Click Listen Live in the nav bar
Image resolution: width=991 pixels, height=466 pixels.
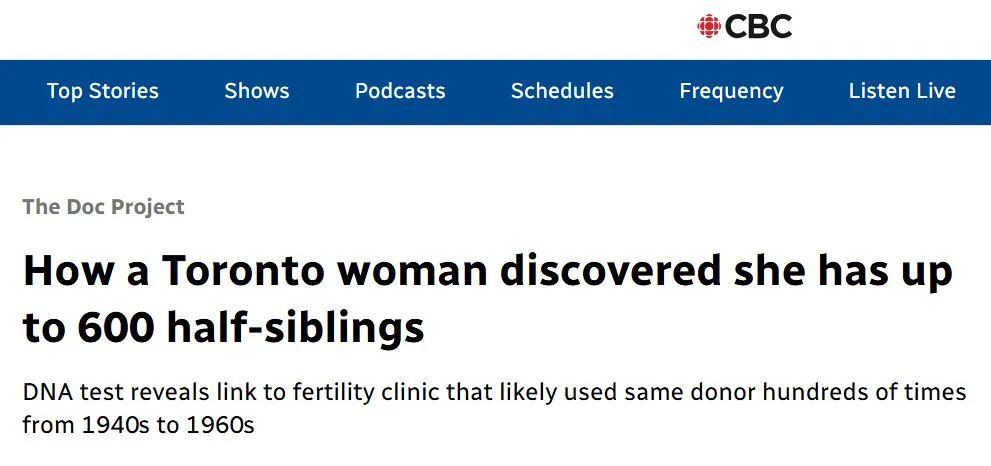click(x=902, y=91)
